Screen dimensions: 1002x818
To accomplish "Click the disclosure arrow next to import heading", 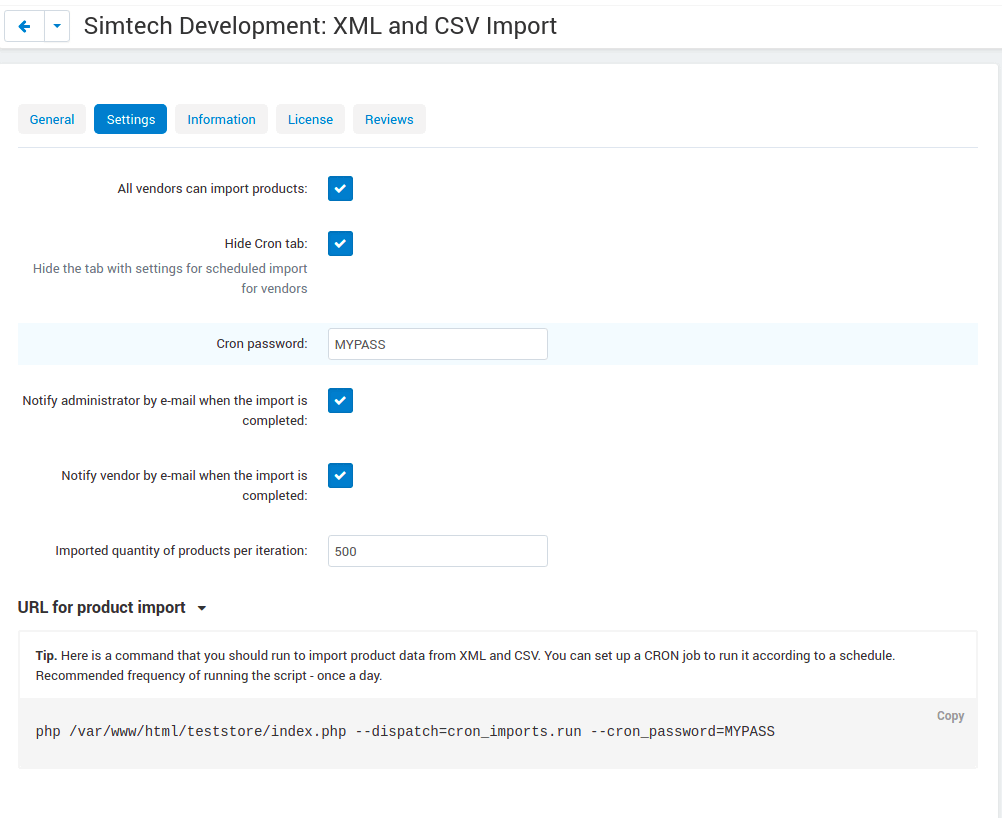I will pyautogui.click(x=202, y=608).
